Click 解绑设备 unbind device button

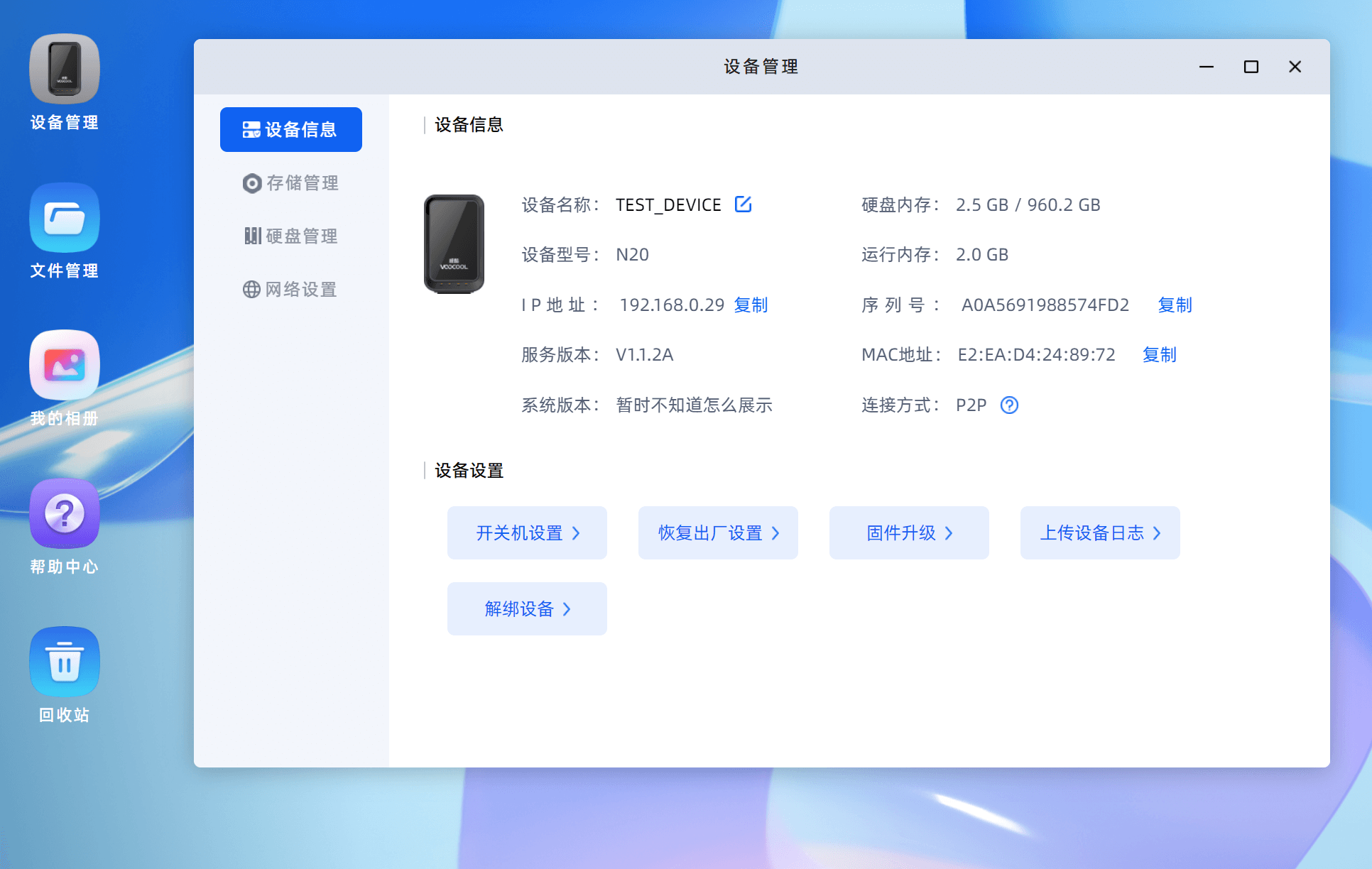[527, 608]
